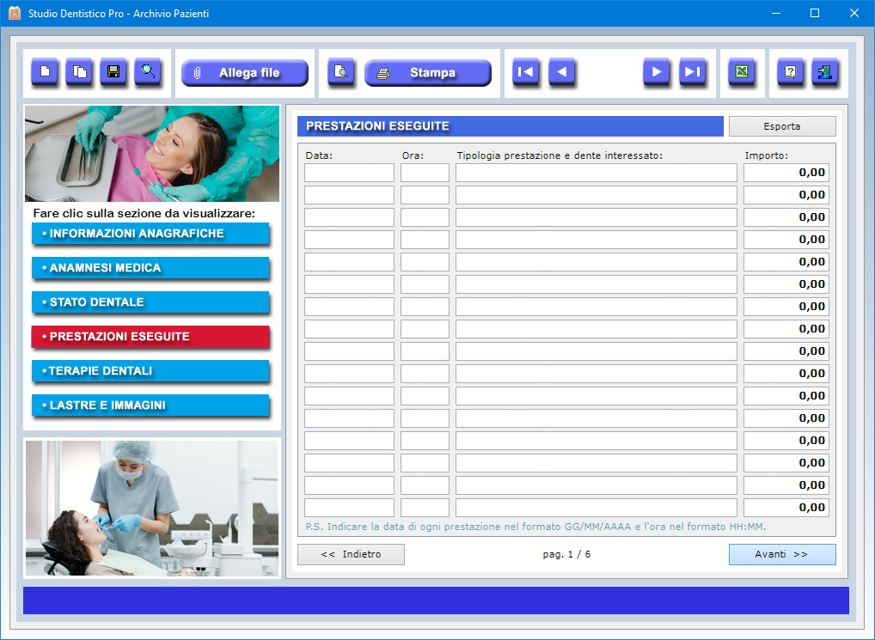875x640 pixels.
Task: Click second row Tipologia prestazione field
Action: click(596, 195)
